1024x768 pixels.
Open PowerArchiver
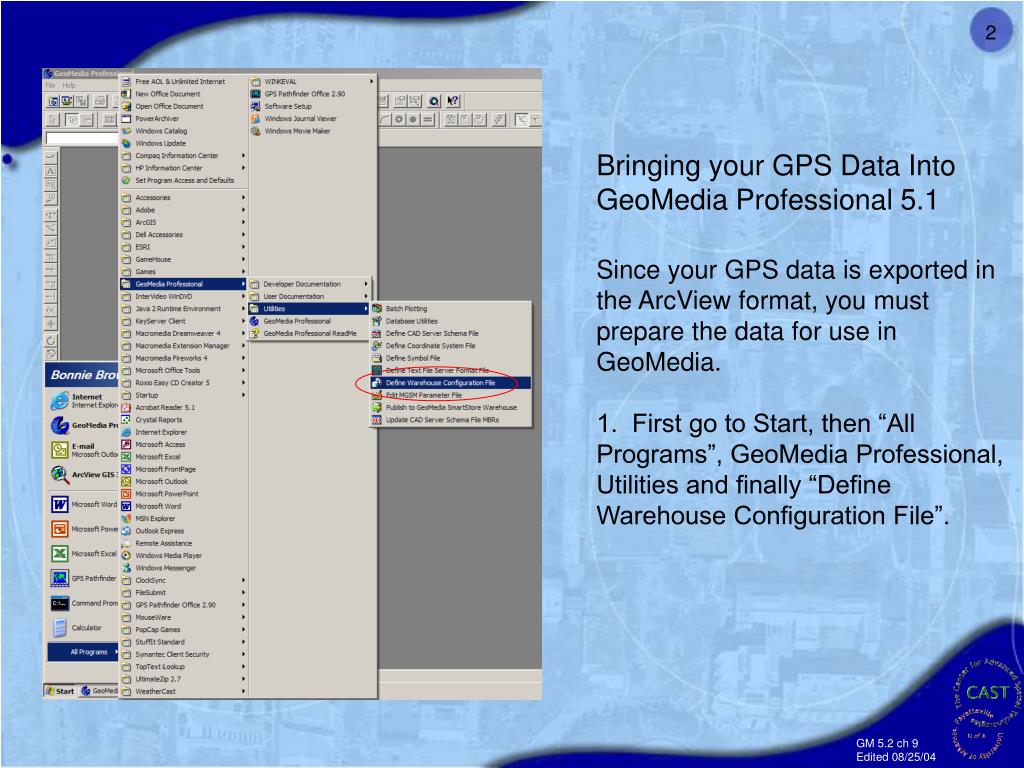[x=184, y=118]
